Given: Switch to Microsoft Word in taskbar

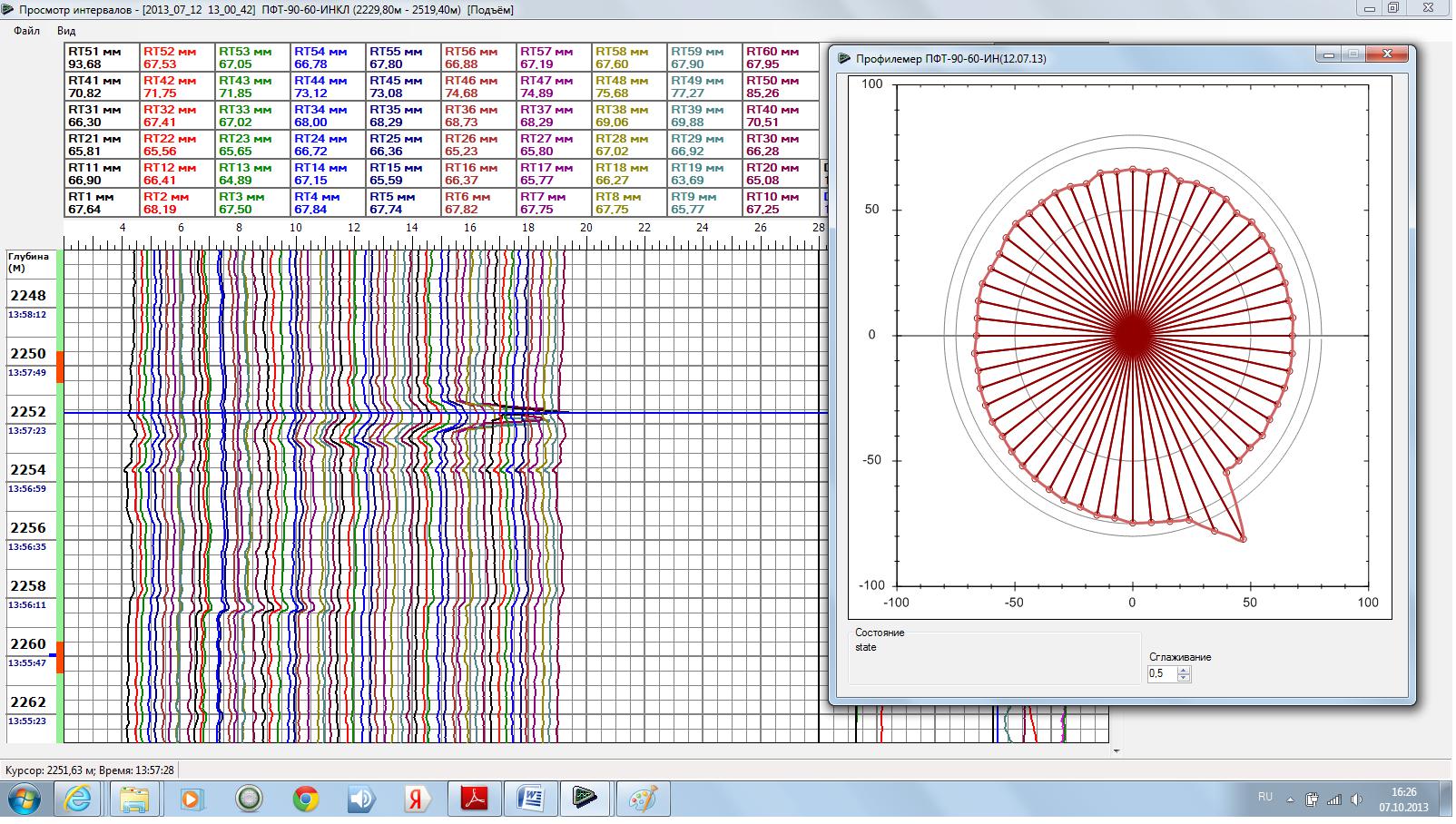Looking at the screenshot, I should 530,799.
